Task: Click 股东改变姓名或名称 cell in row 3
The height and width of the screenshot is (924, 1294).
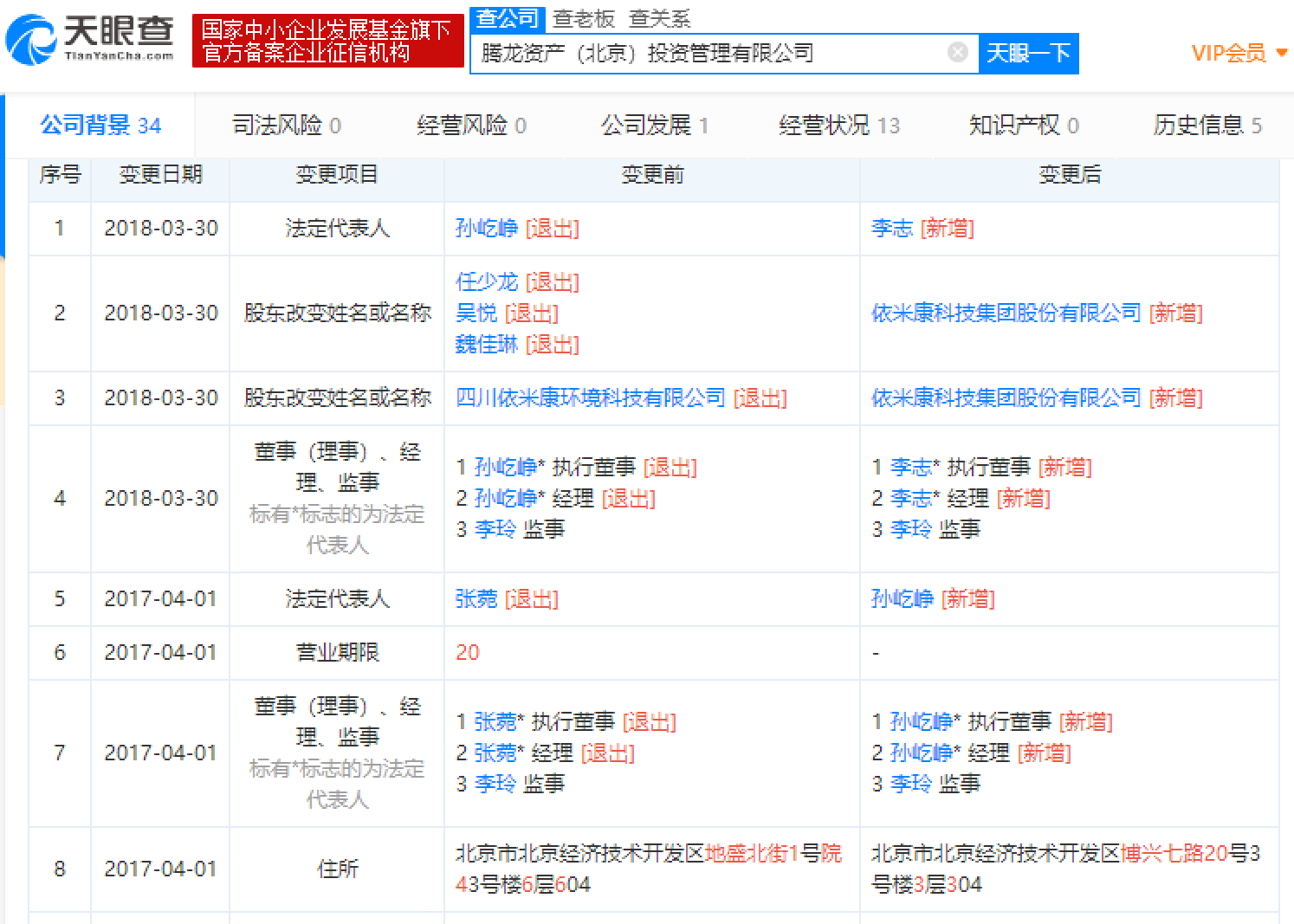Action: point(338,398)
